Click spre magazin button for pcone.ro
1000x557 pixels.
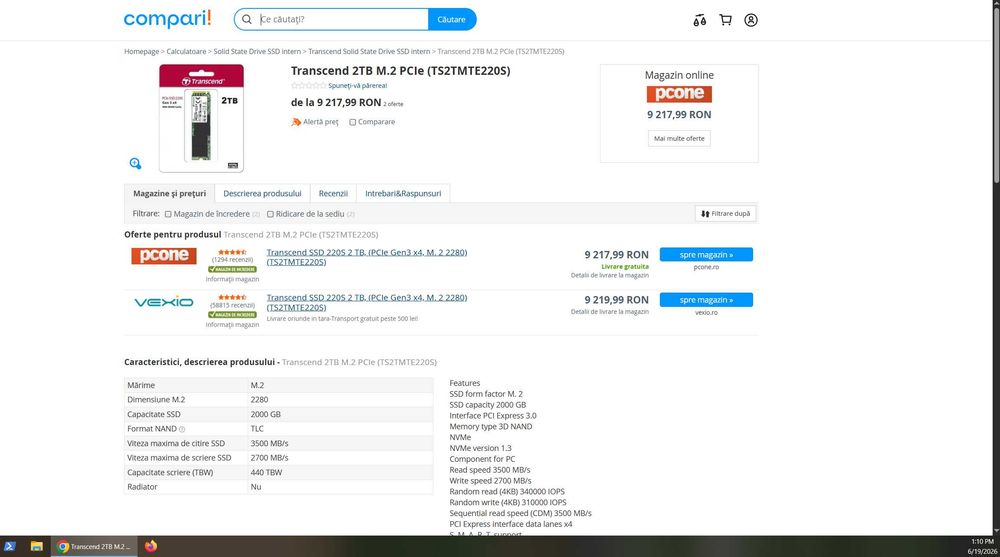[x=706, y=255]
